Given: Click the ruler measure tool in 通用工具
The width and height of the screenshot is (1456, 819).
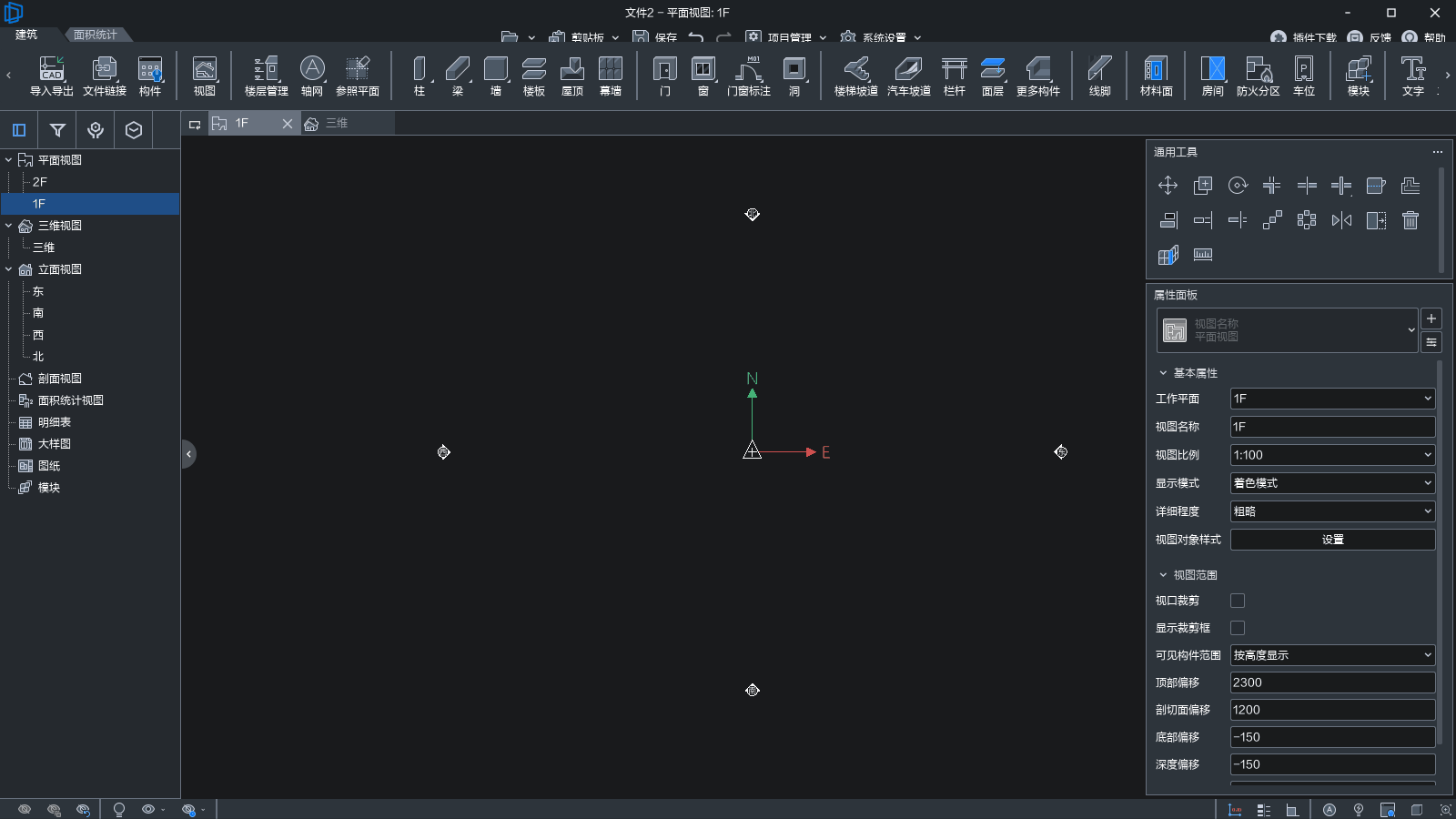Looking at the screenshot, I should [1203, 255].
